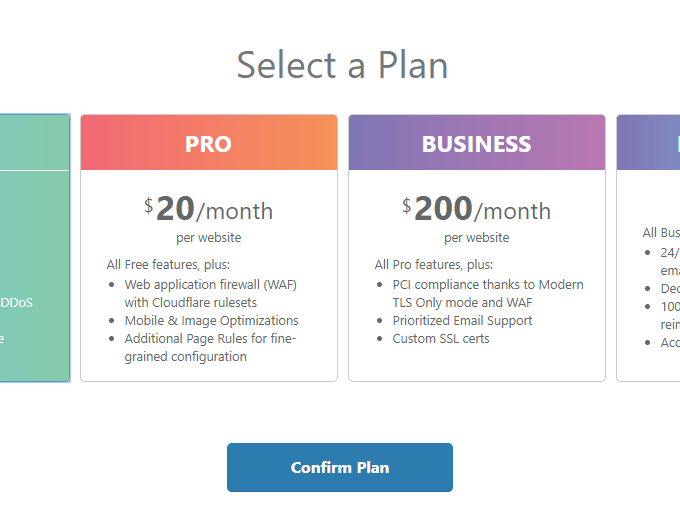This screenshot has width=680, height=532.
Task: Click "per website" under the Business price
Action: [476, 238]
